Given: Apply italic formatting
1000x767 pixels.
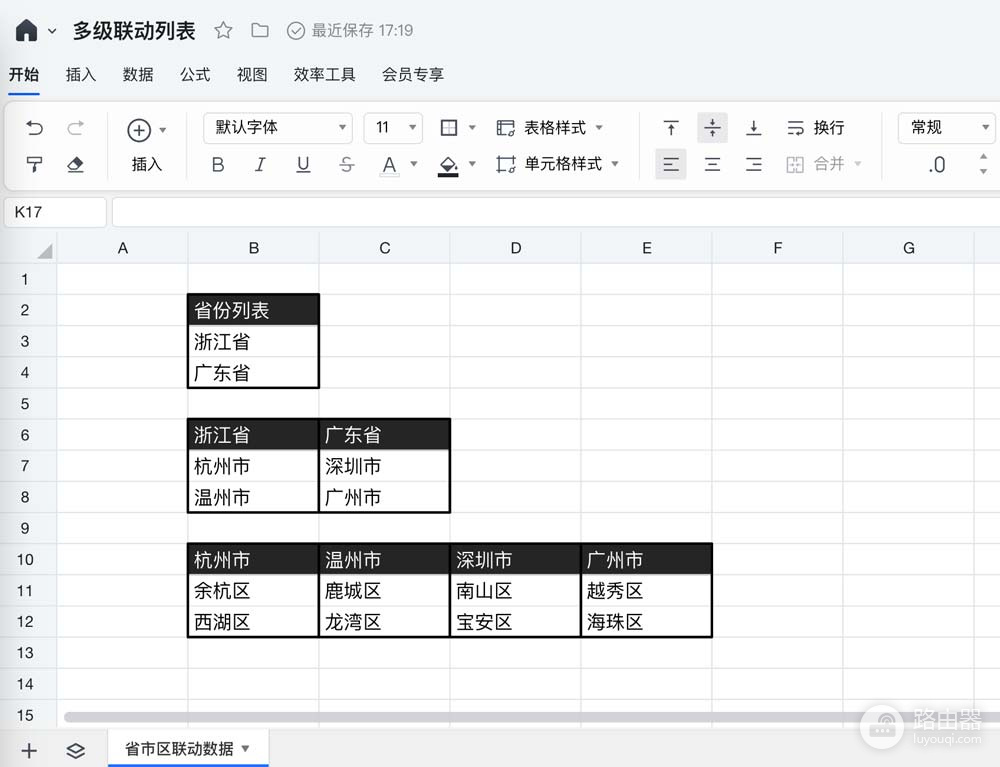Looking at the screenshot, I should 260,165.
